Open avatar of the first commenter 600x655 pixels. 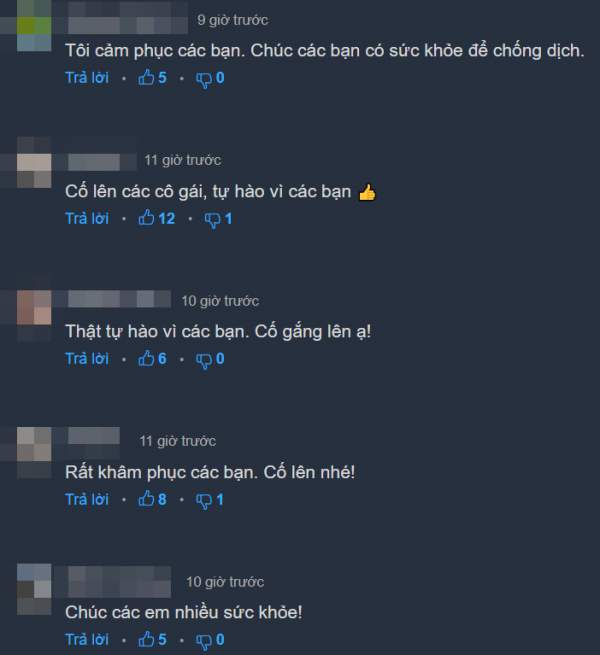[34, 26]
